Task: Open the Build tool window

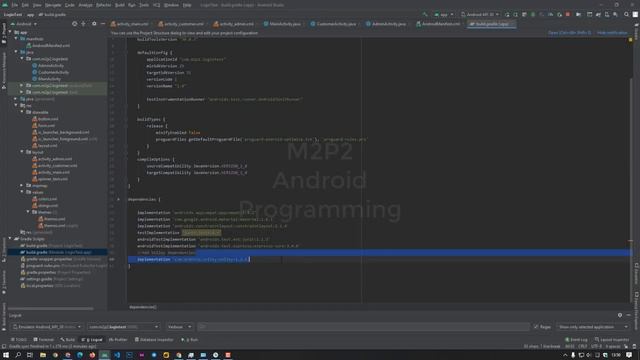Action: click(x=68, y=340)
